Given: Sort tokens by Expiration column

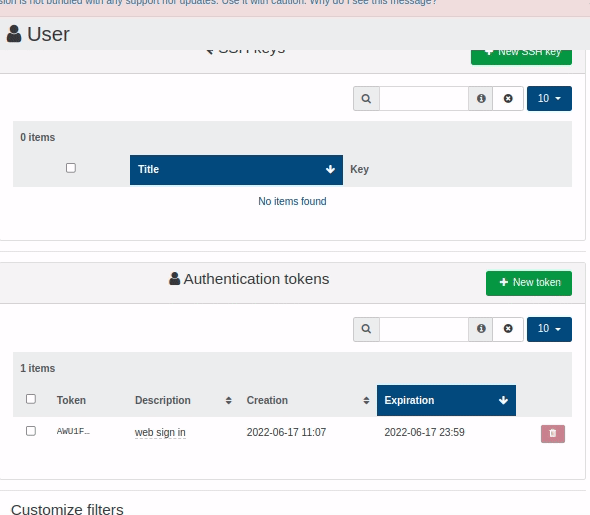Looking at the screenshot, I should click(x=446, y=400).
